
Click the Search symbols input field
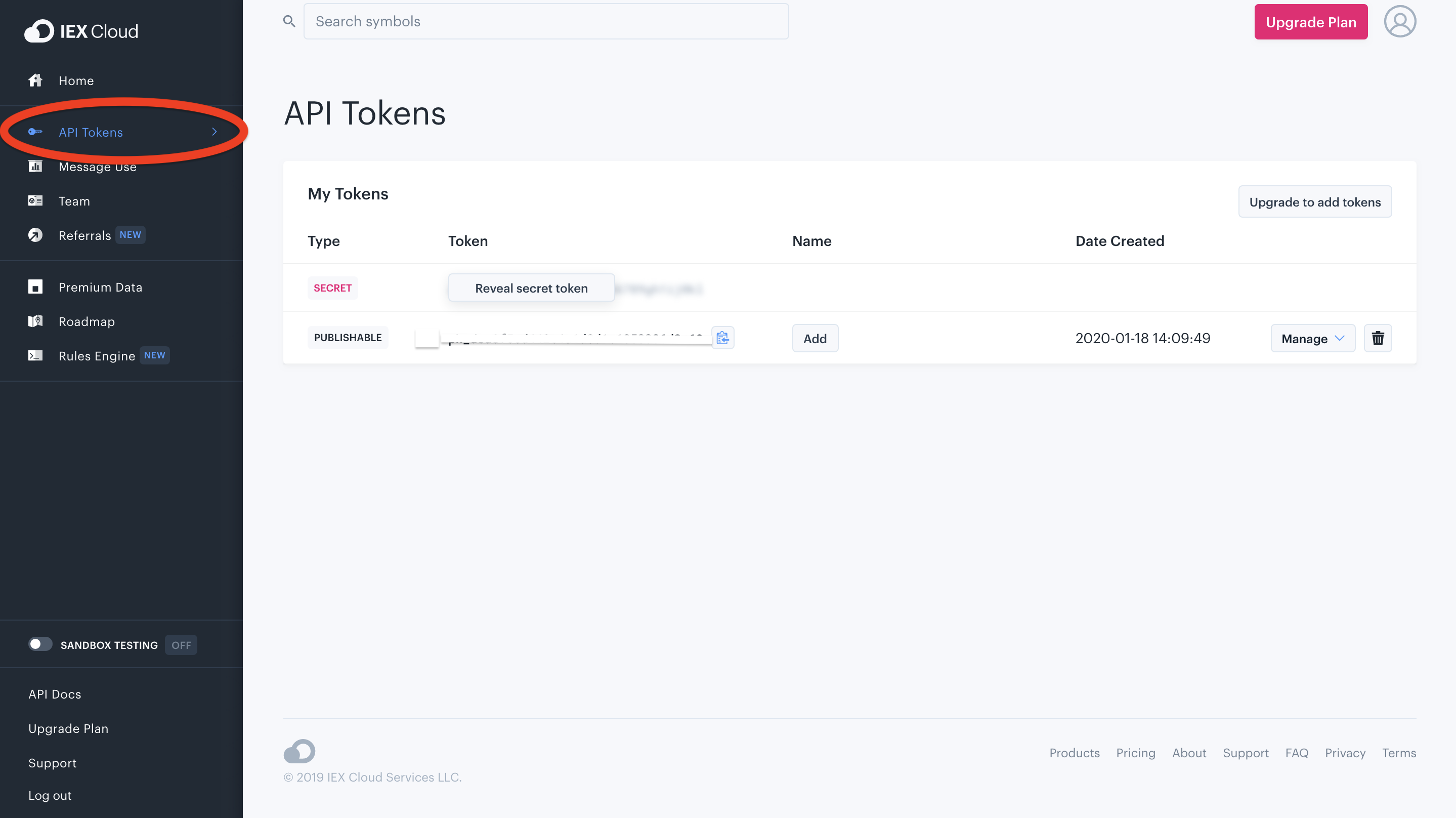[546, 21]
